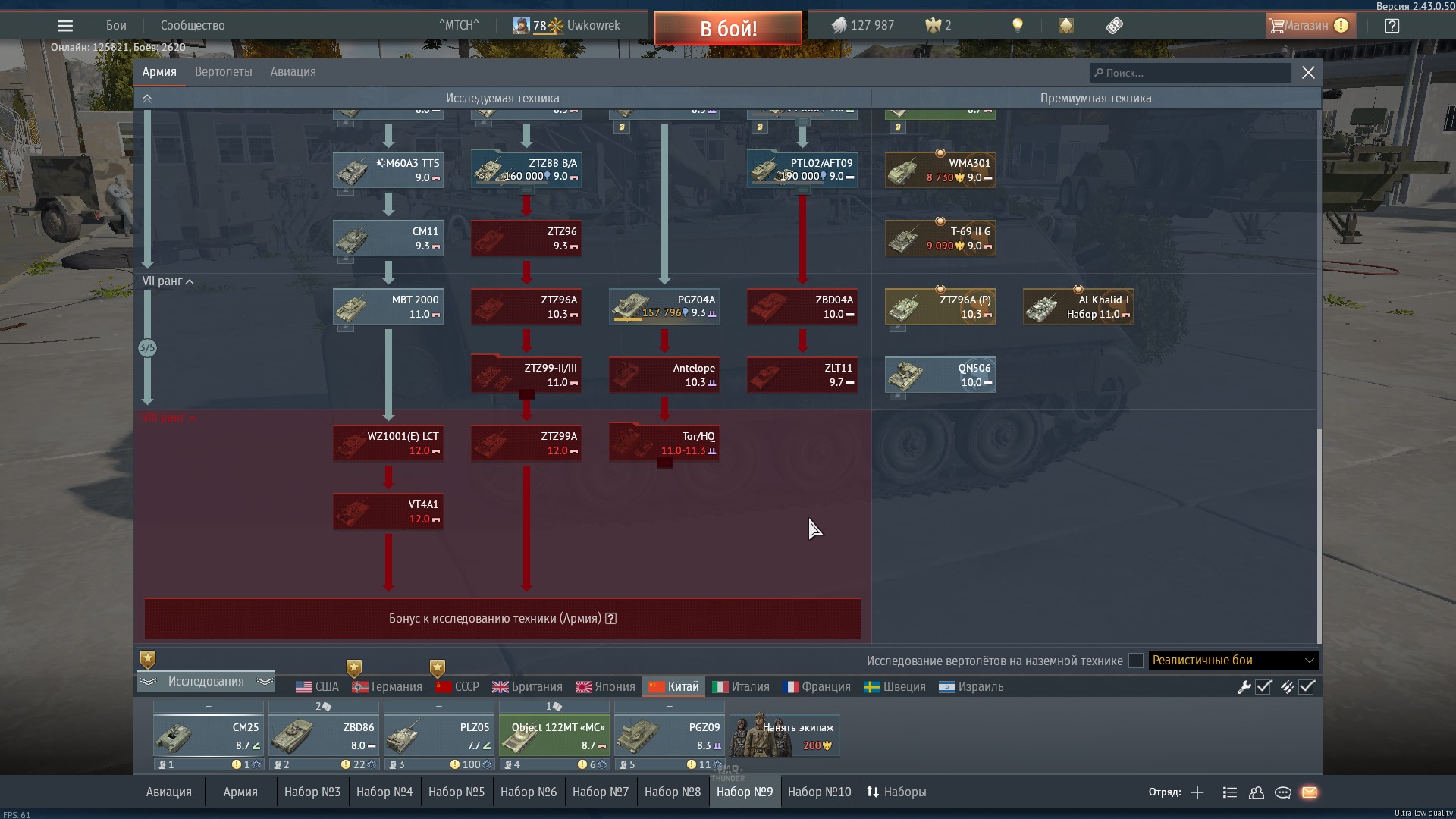This screenshot has height=819, width=1456.
Task: Close the research tree window
Action: (x=1308, y=73)
